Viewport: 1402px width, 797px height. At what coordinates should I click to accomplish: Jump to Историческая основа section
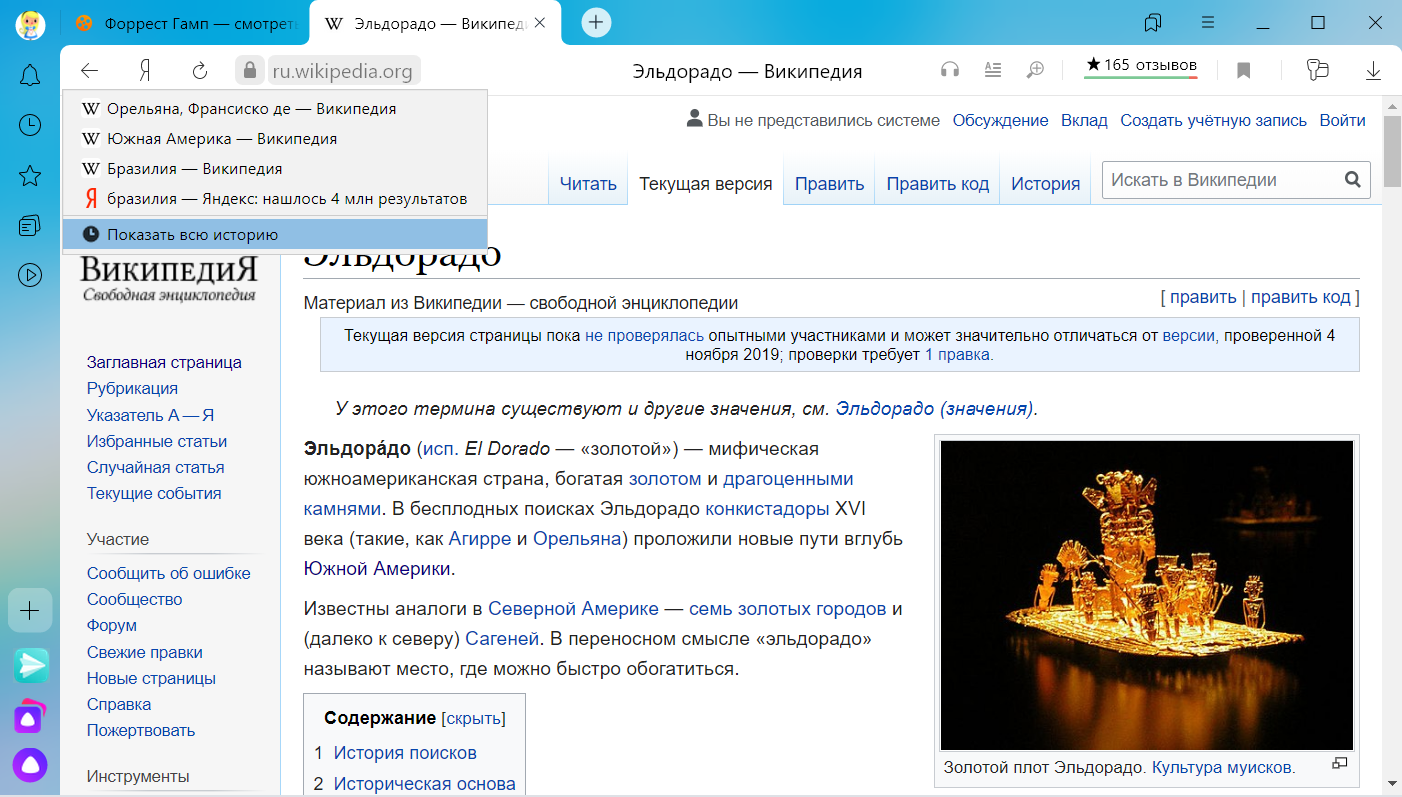[425, 784]
